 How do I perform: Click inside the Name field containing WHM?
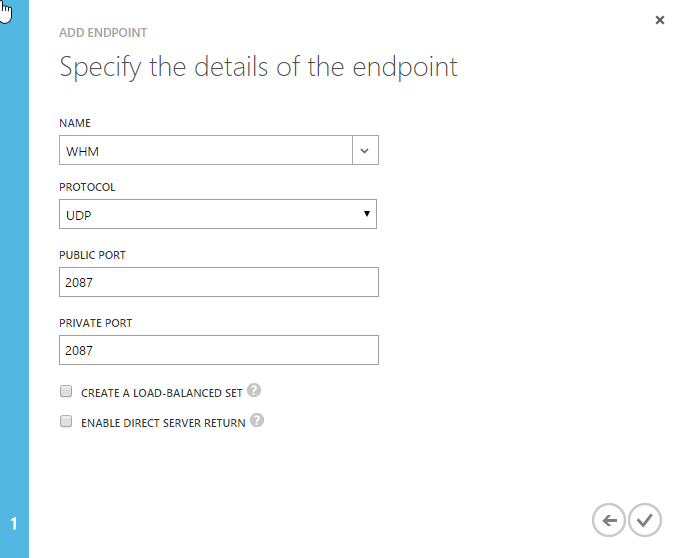[205, 150]
